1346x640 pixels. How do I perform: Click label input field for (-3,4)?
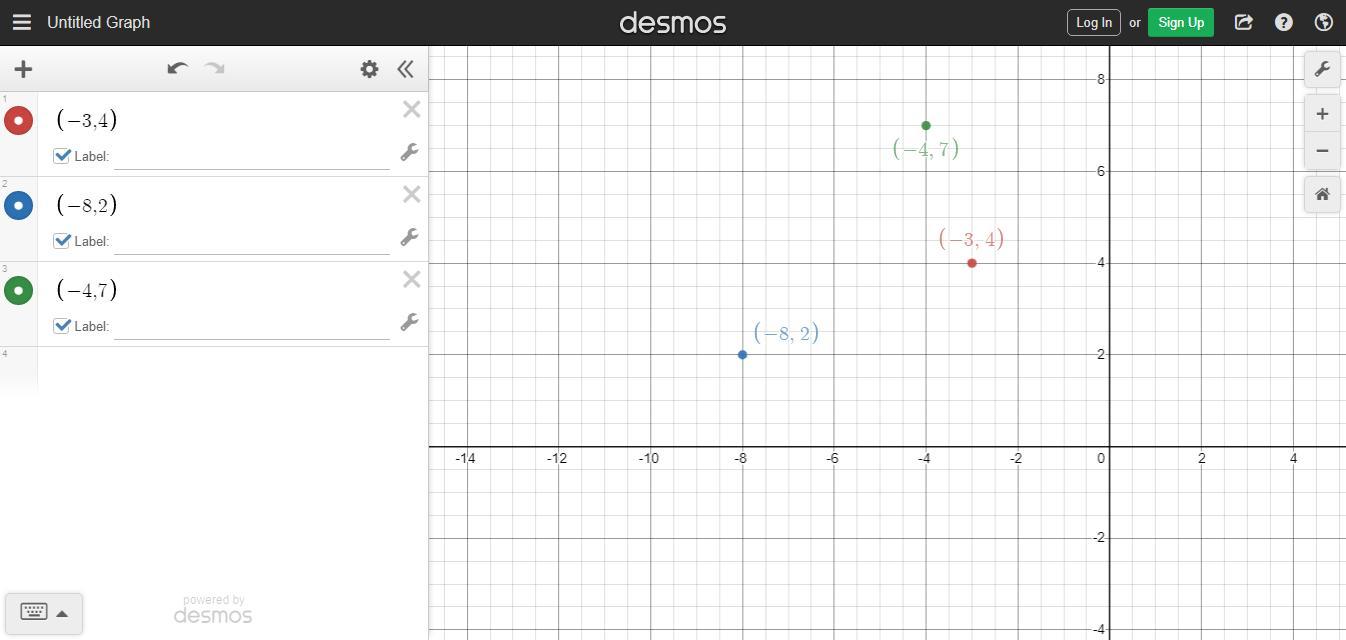[252, 157]
